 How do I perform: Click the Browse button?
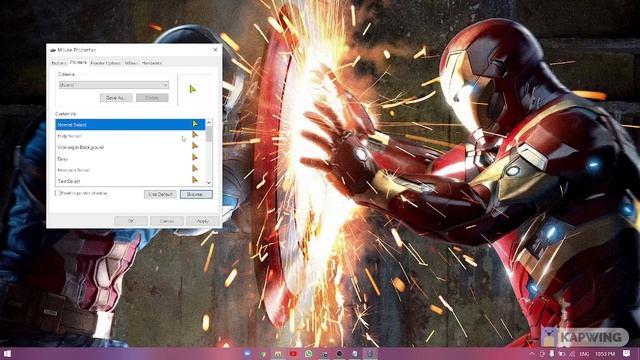(x=196, y=194)
